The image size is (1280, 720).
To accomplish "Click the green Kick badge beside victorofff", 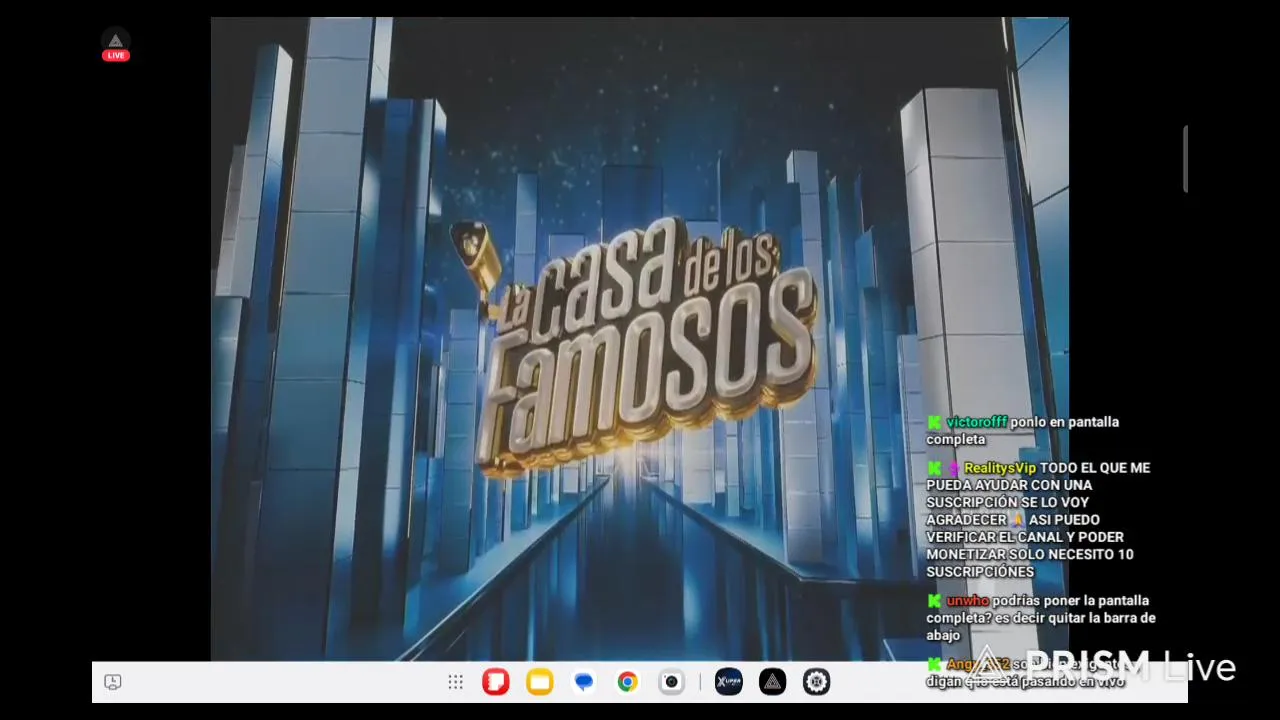I will click(x=934, y=422).
